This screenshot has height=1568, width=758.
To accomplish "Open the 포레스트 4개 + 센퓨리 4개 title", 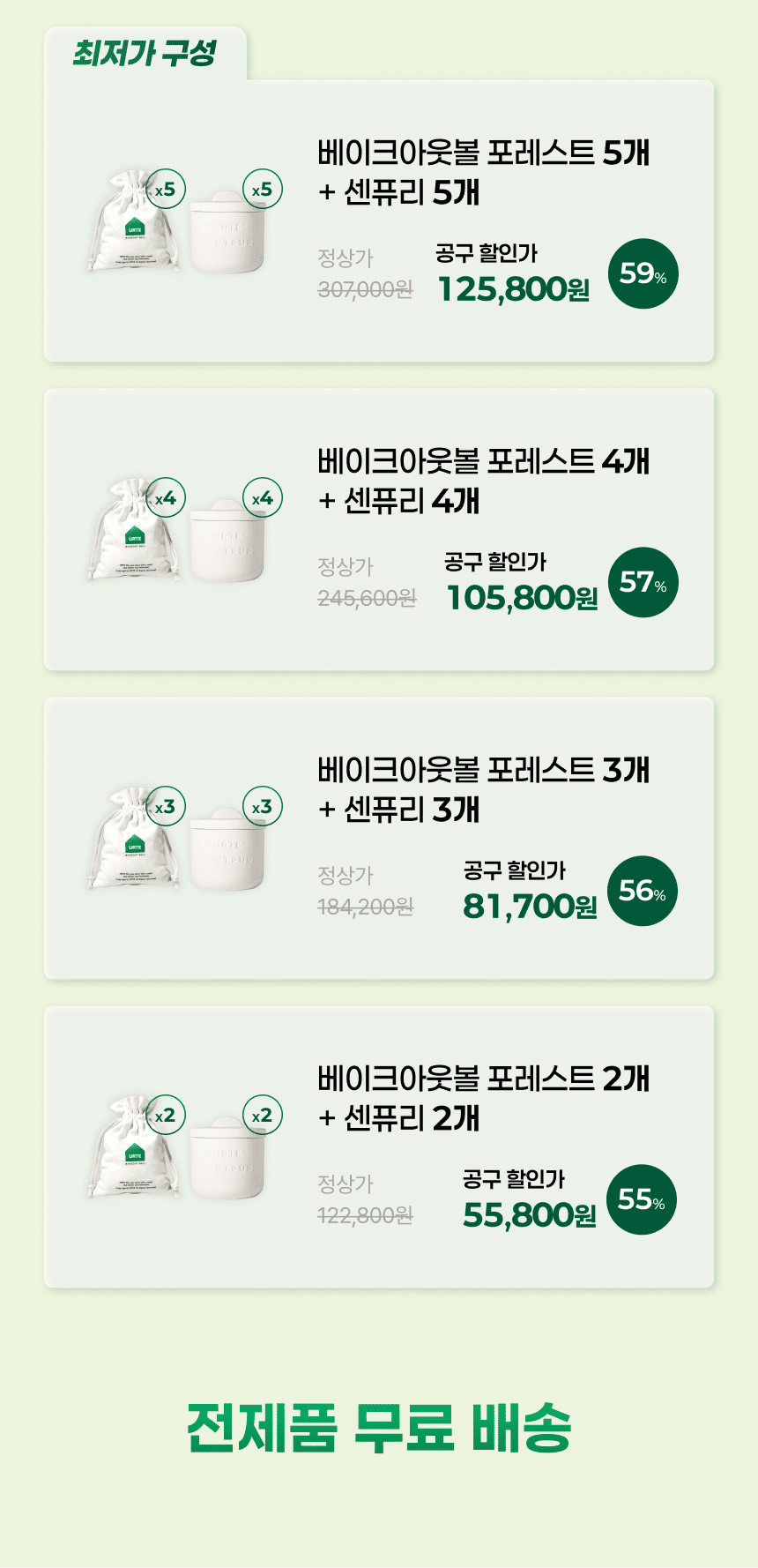I will (483, 481).
